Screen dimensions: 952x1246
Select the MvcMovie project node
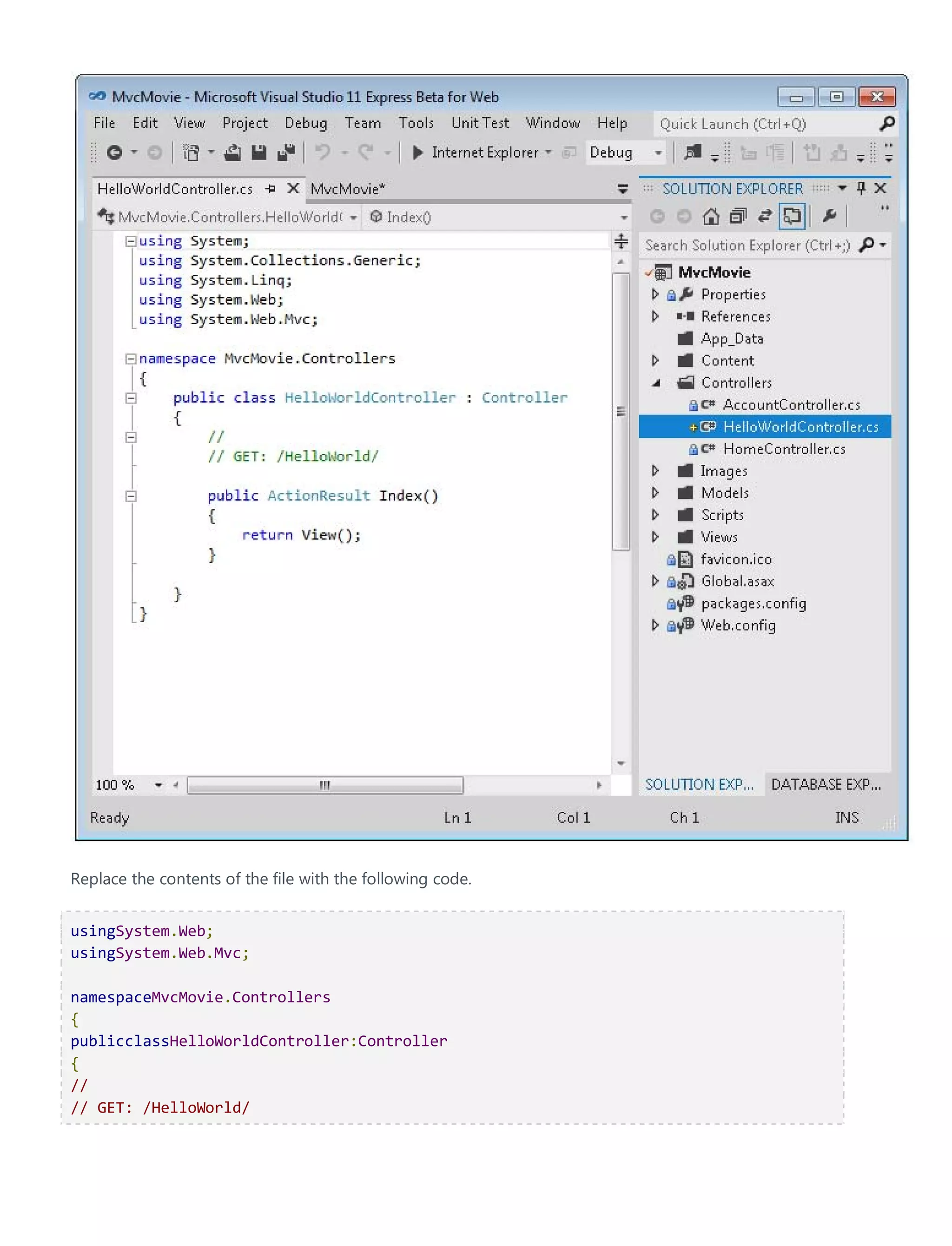coord(714,272)
